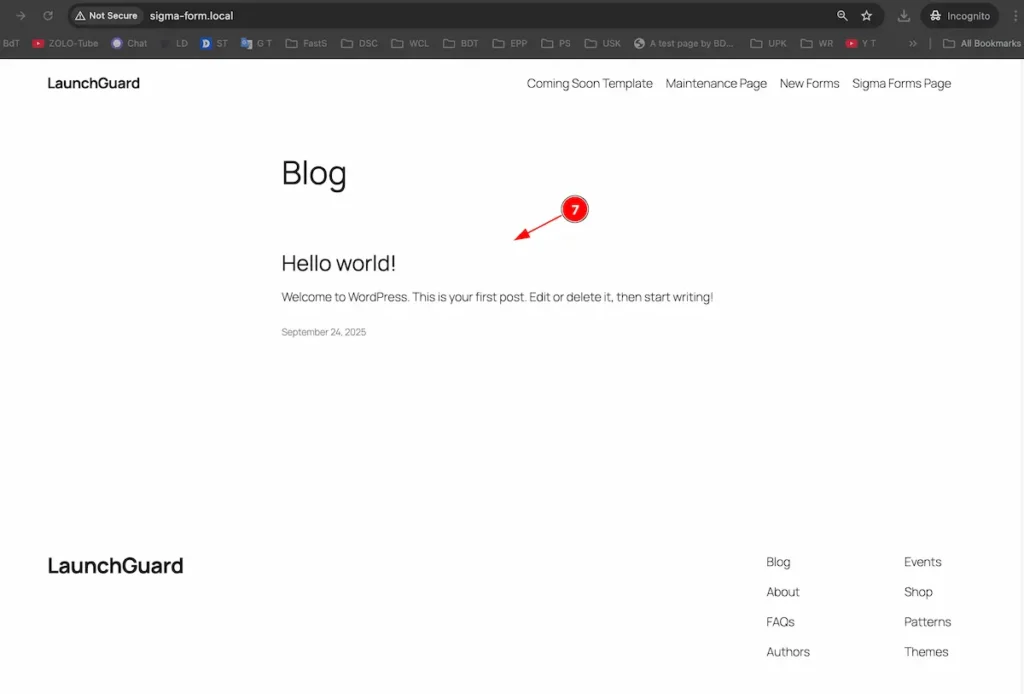The image size is (1024, 694).
Task: Open the ST bookmark
Action: click(x=214, y=43)
